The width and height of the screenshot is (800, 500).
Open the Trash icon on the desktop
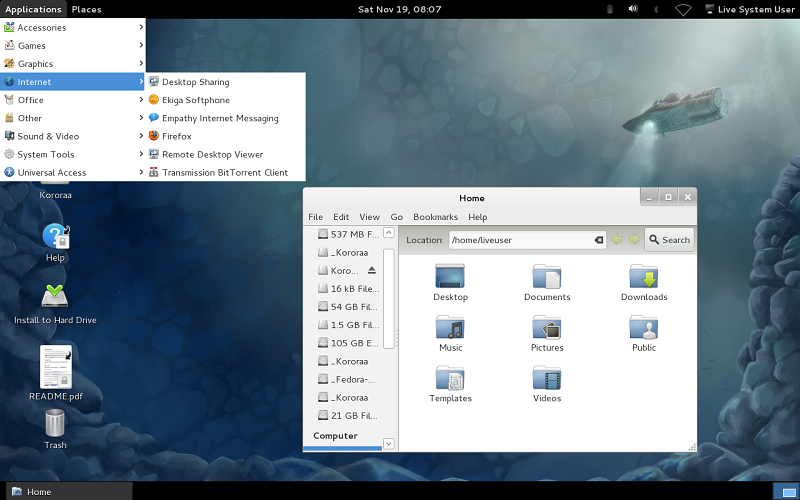(x=55, y=424)
